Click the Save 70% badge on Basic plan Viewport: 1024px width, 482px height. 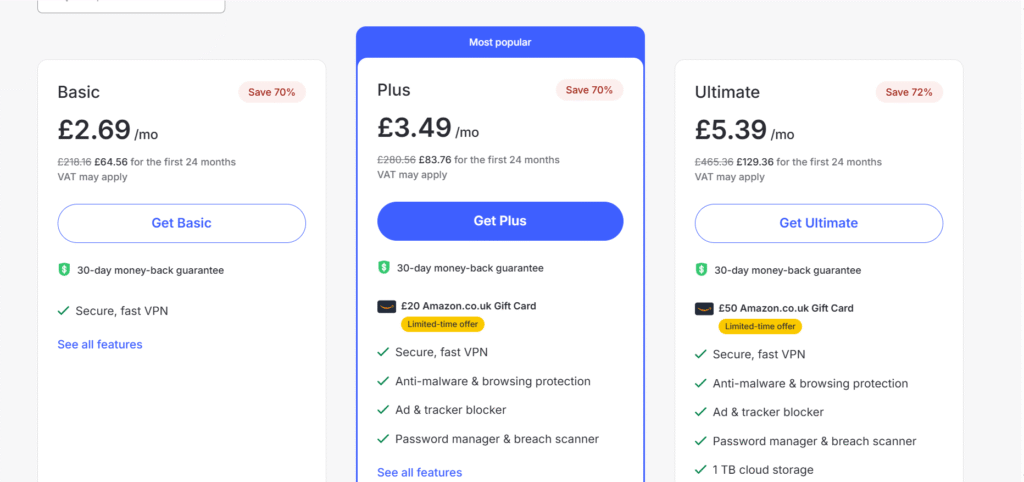[272, 92]
